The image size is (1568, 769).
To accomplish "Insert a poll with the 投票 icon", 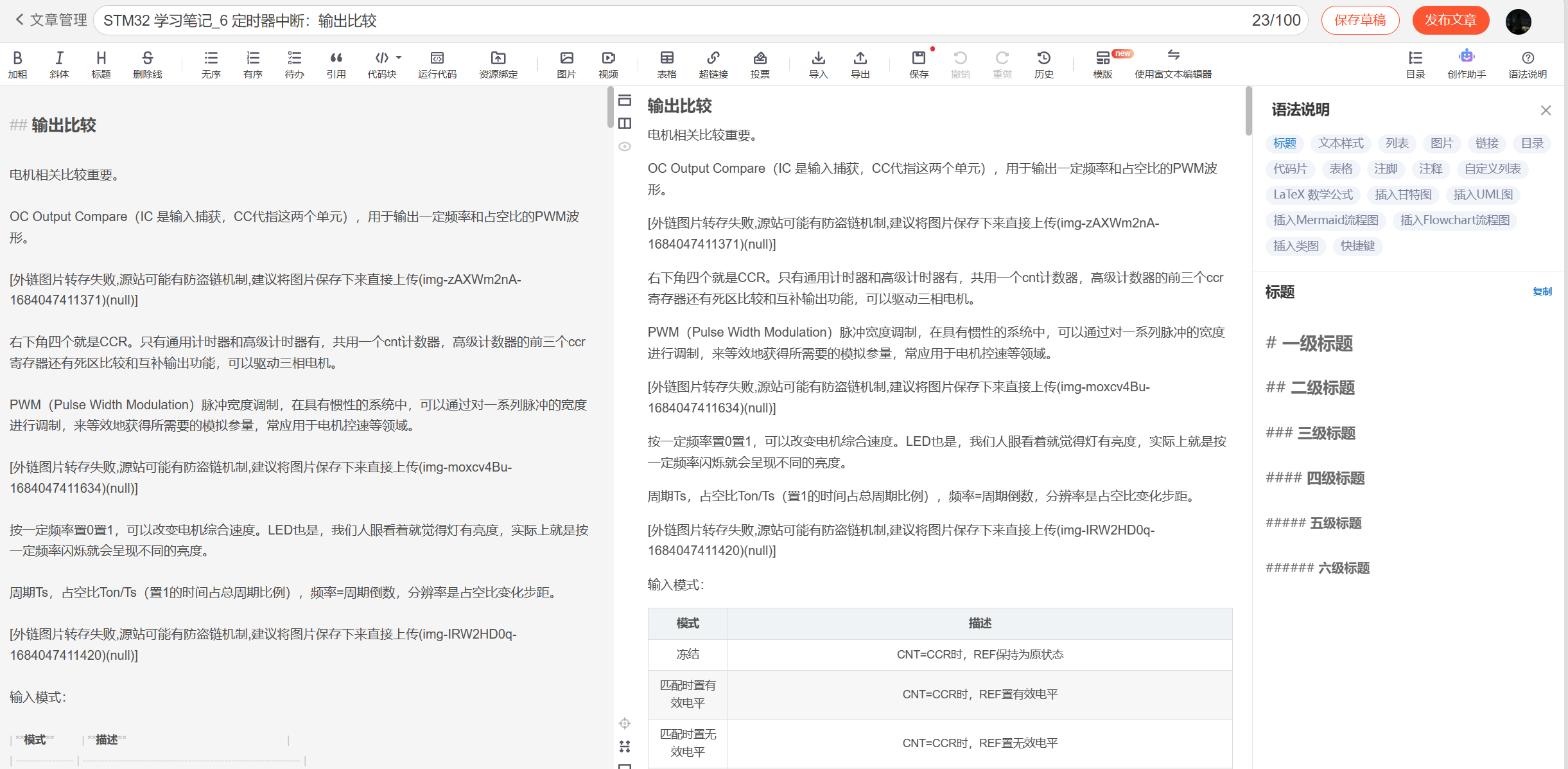I will point(760,64).
